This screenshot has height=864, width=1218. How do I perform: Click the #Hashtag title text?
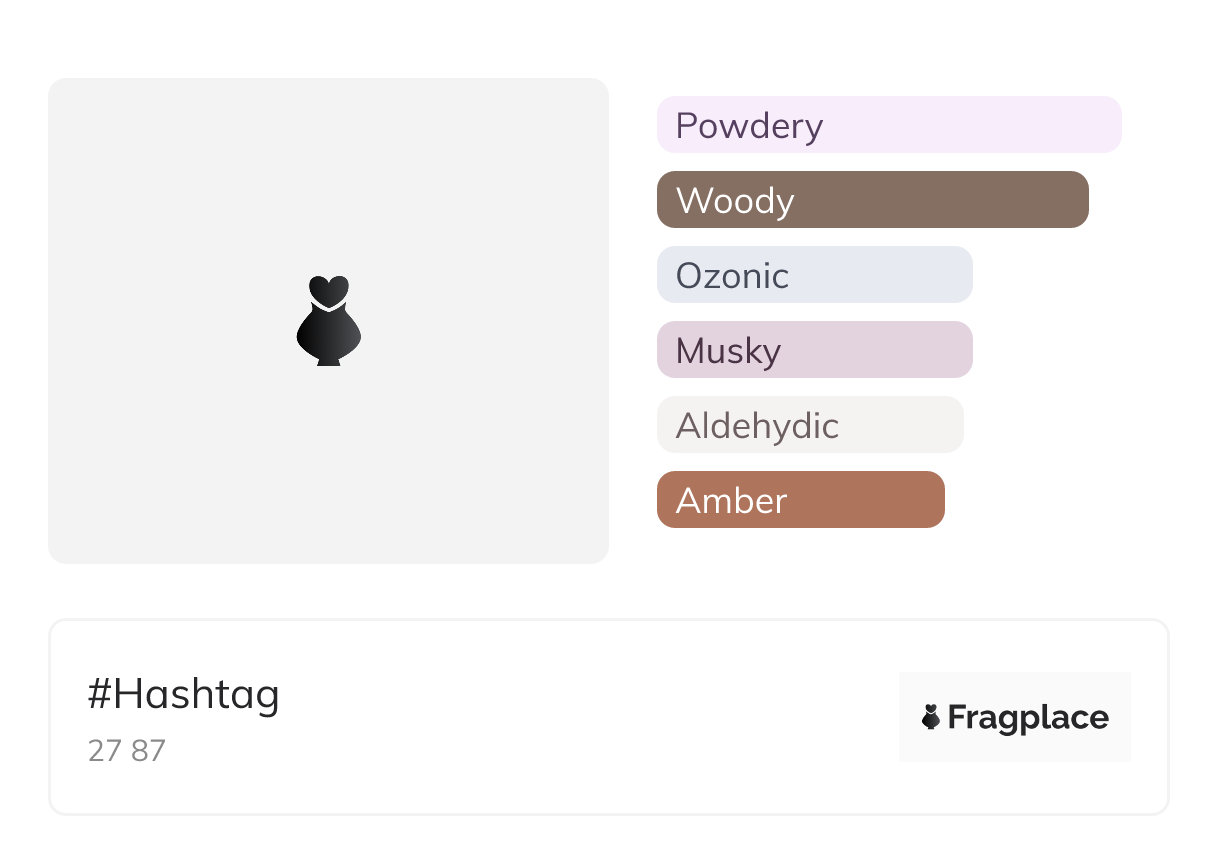[x=184, y=694]
